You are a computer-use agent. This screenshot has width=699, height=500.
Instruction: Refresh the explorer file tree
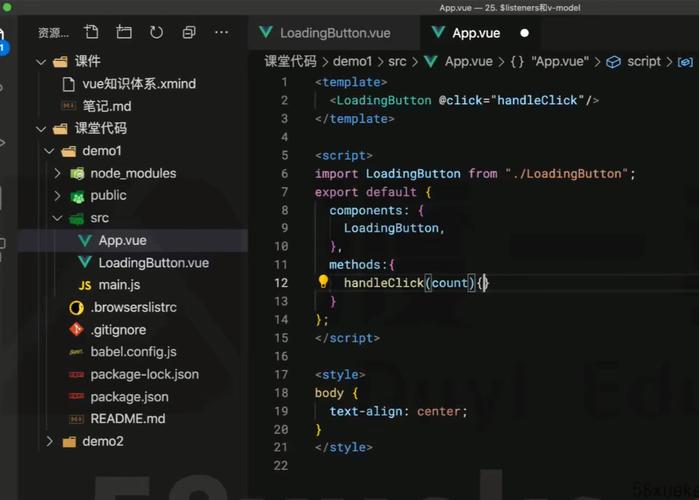(x=156, y=32)
